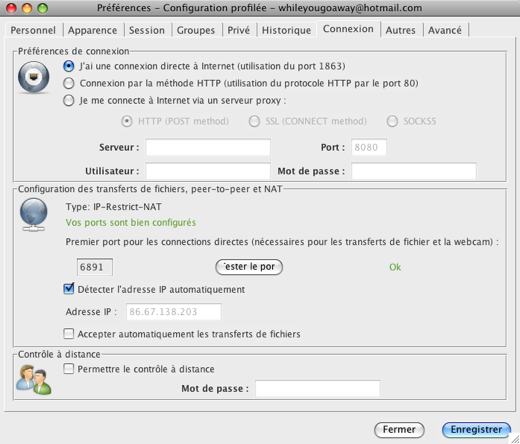
Task: Click the remote control Mot de passe field
Action: coord(317,389)
